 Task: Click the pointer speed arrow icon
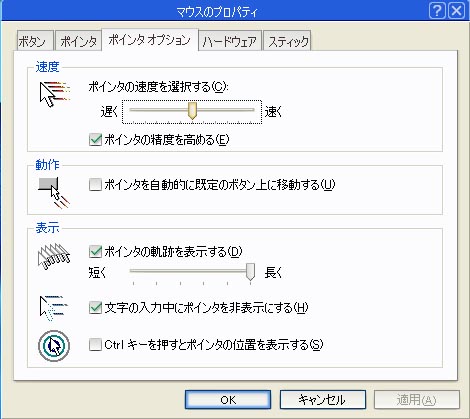pos(55,94)
